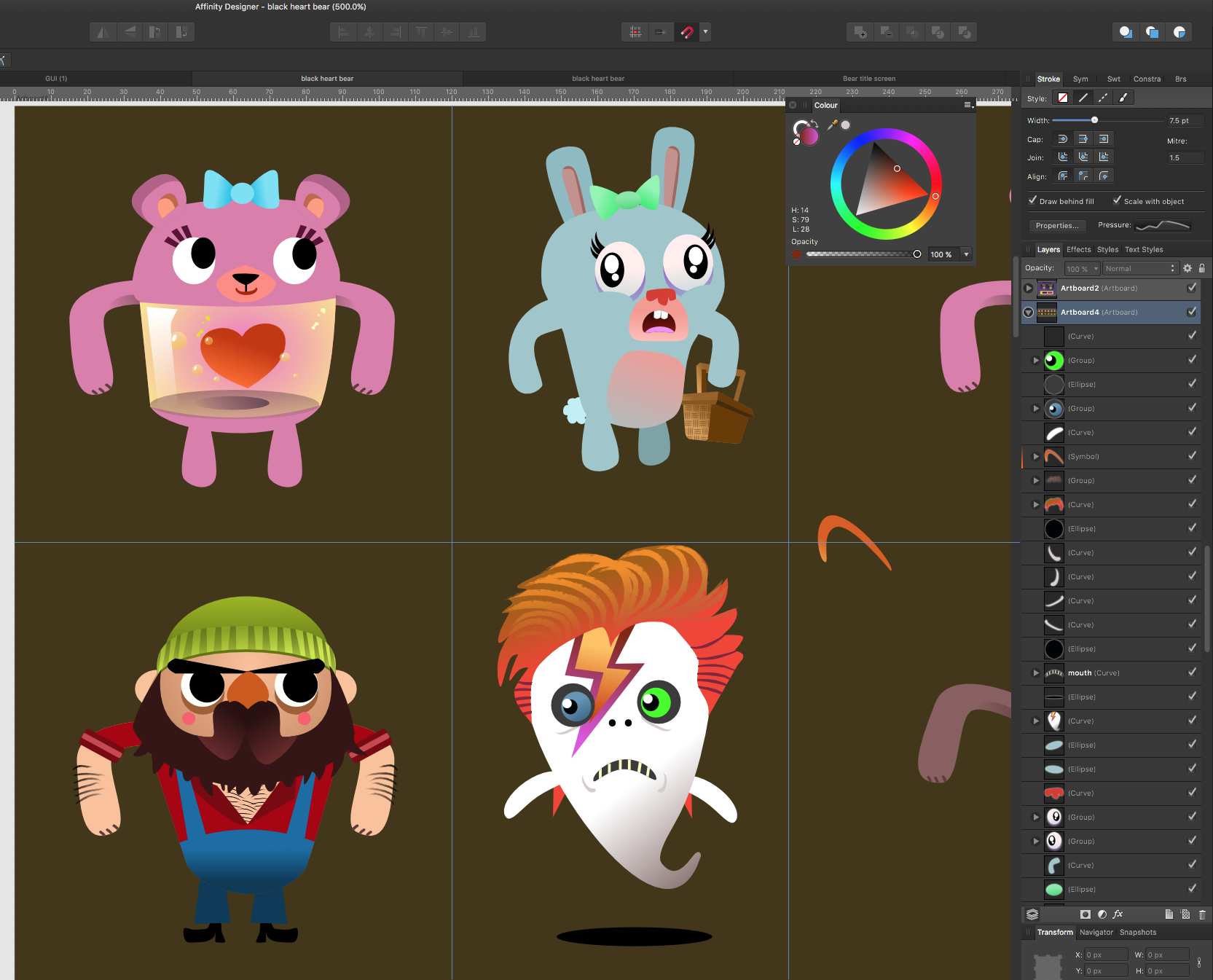Hide the Artboard4 layer via its checkmark
Viewport: 1213px width, 980px height.
pyautogui.click(x=1192, y=312)
